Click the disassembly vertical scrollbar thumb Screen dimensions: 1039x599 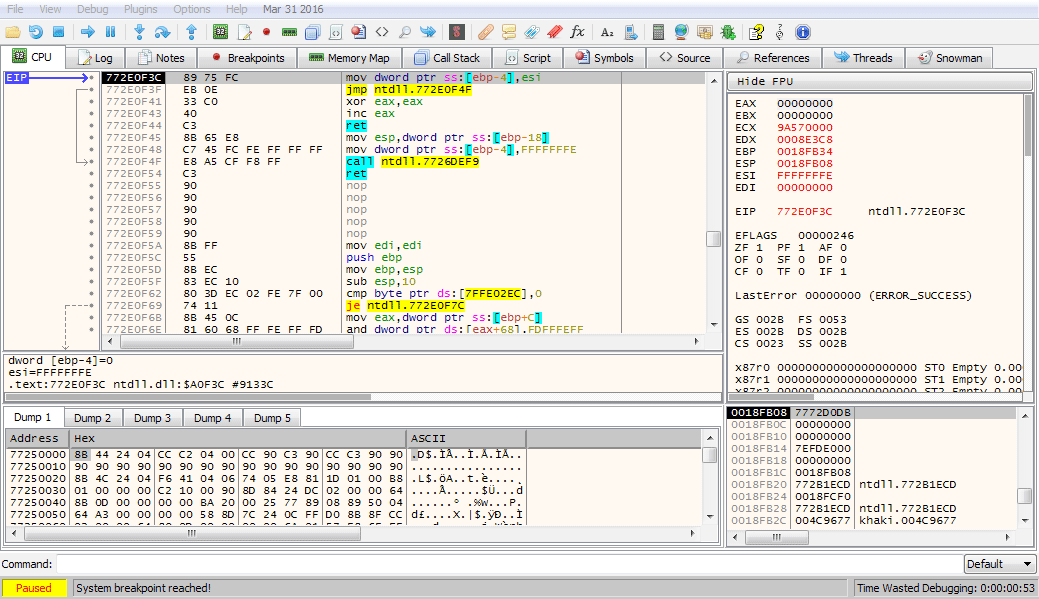(713, 238)
